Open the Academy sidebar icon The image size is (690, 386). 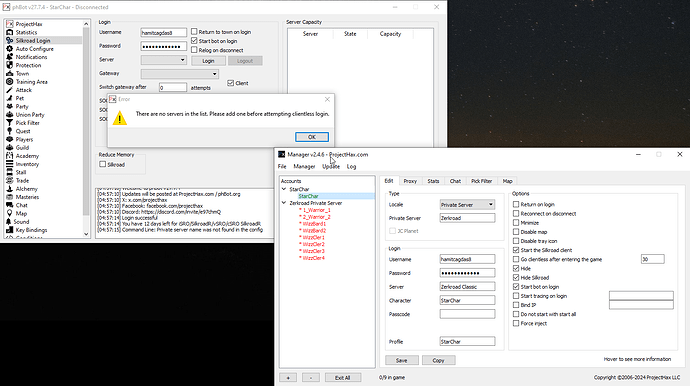pos(10,156)
